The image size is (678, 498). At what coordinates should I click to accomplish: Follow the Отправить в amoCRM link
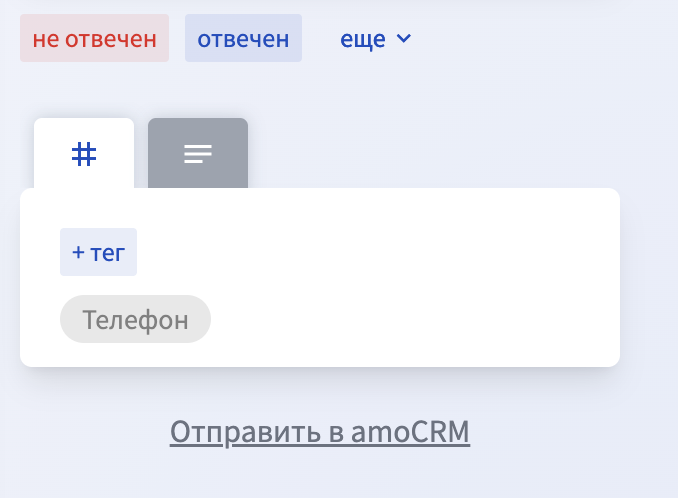pyautogui.click(x=320, y=431)
